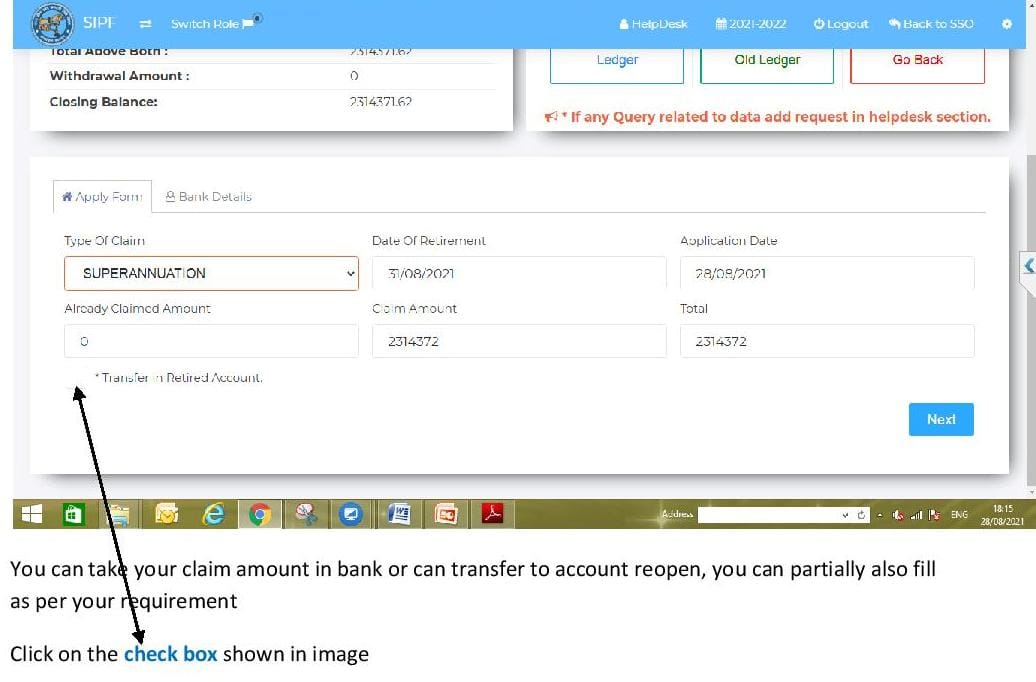This screenshot has width=1036, height=682.
Task: Collapse the right-side panel using the chevron
Action: click(x=1029, y=267)
